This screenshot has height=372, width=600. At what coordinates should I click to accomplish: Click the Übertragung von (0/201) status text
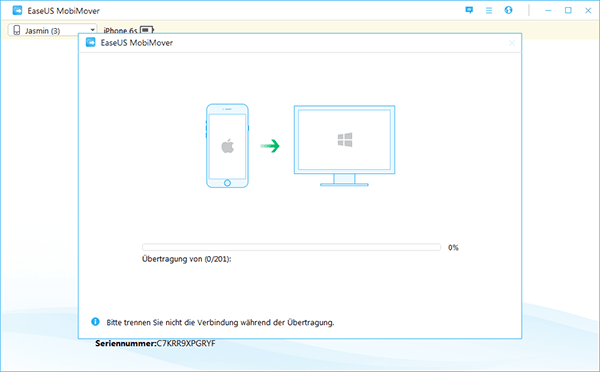point(187,259)
